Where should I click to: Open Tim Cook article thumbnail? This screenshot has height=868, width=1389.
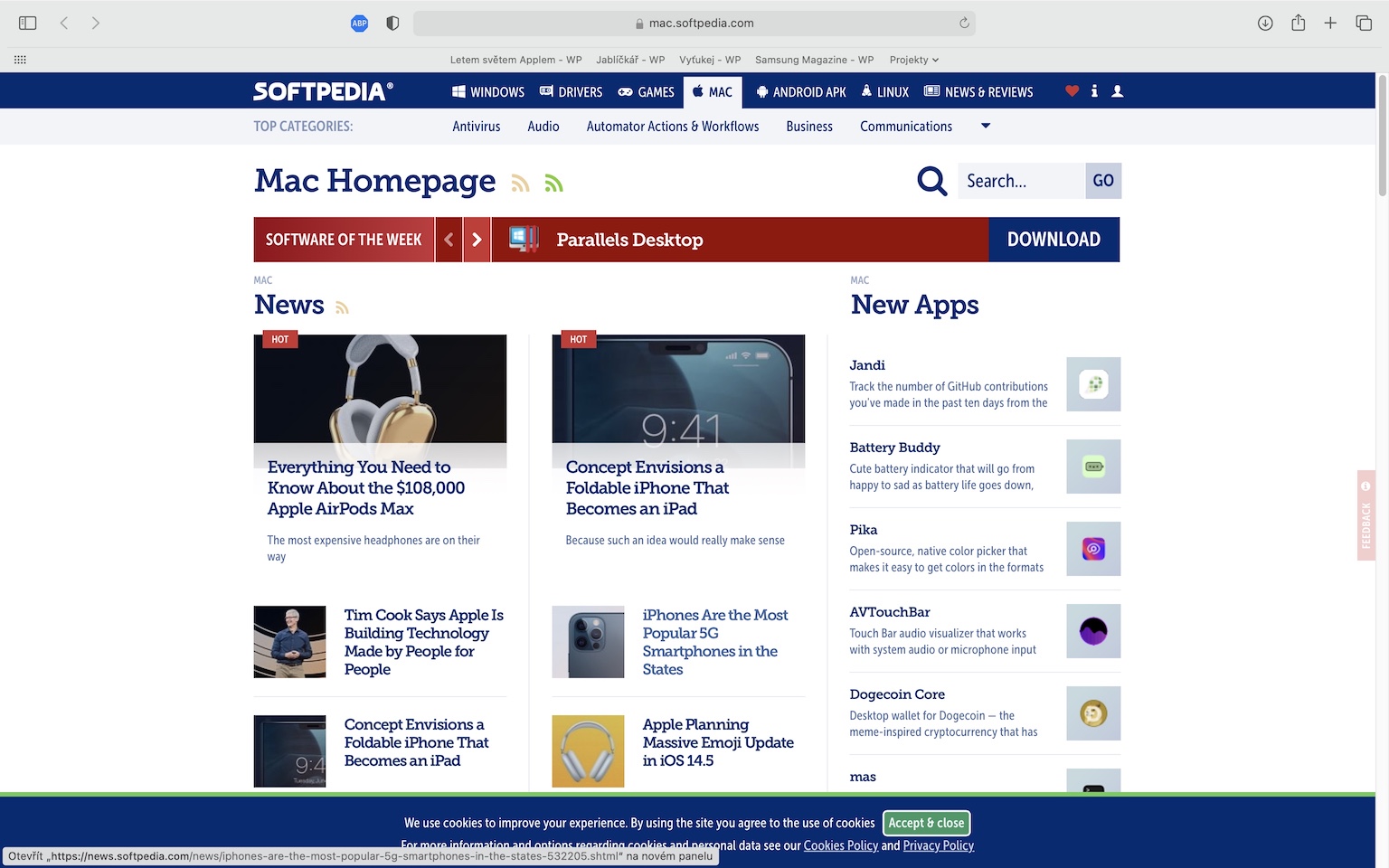(289, 642)
